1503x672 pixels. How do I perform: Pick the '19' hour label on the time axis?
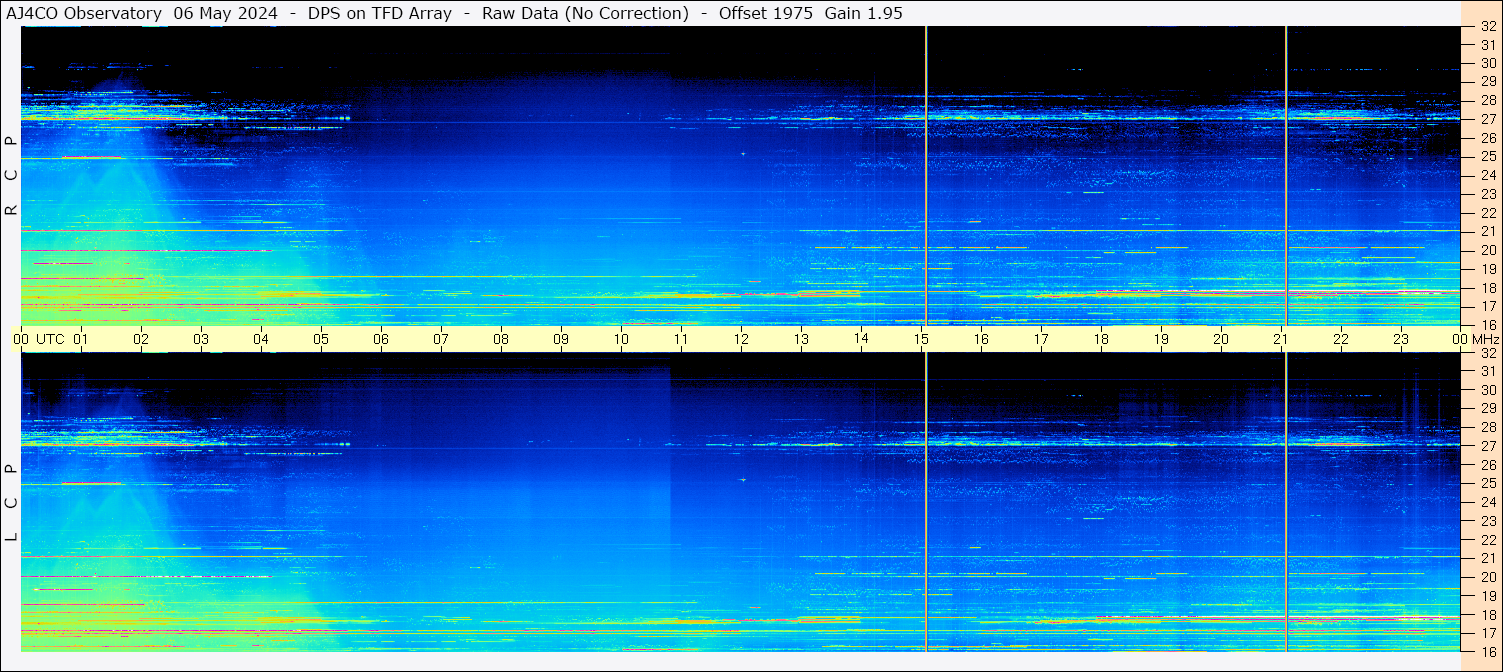pyautogui.click(x=1161, y=339)
